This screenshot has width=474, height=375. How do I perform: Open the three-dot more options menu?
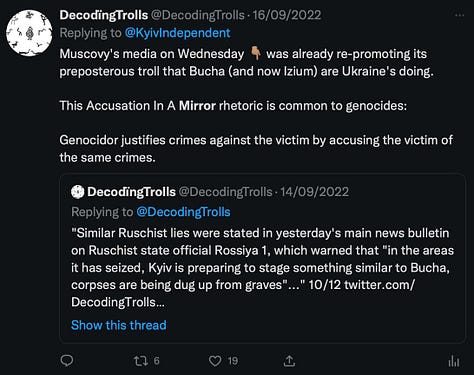(x=460, y=15)
